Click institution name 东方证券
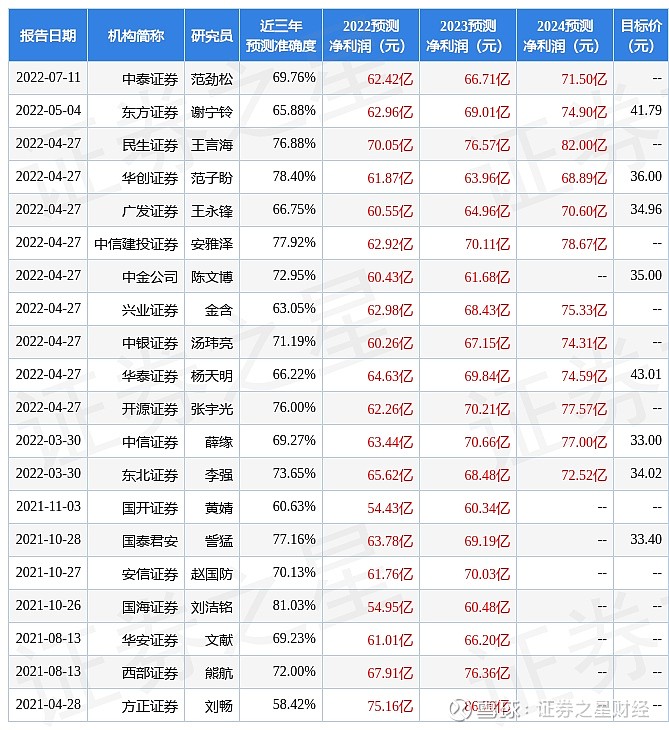 coord(150,112)
